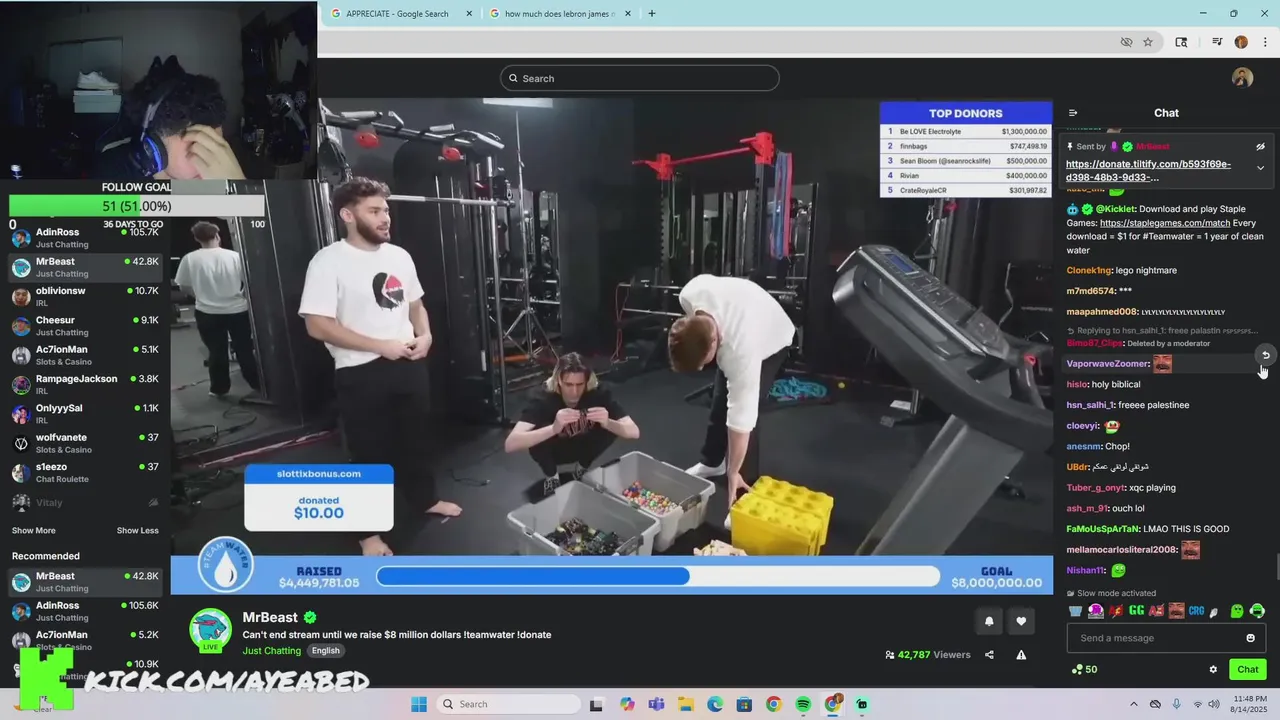
Task: Open the MrBeast channel name link
Action: click(x=270, y=617)
